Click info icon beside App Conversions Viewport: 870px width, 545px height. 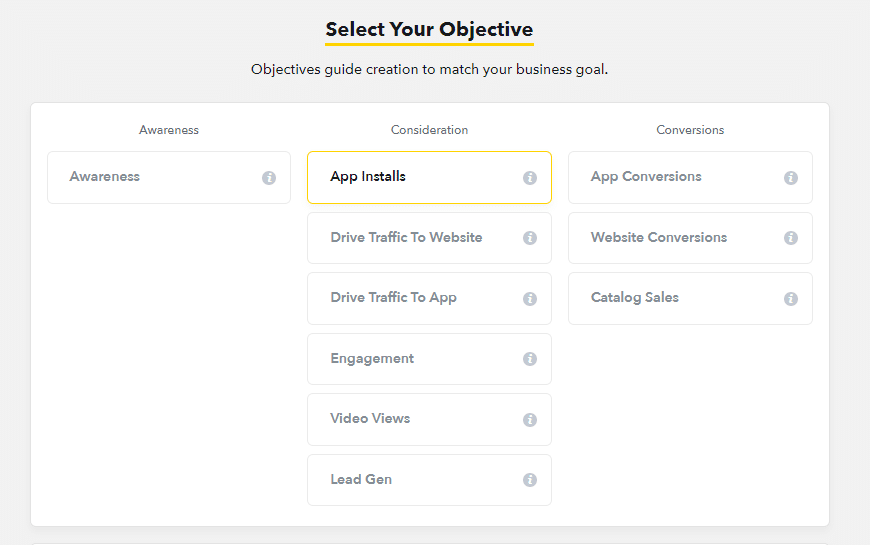click(x=791, y=178)
